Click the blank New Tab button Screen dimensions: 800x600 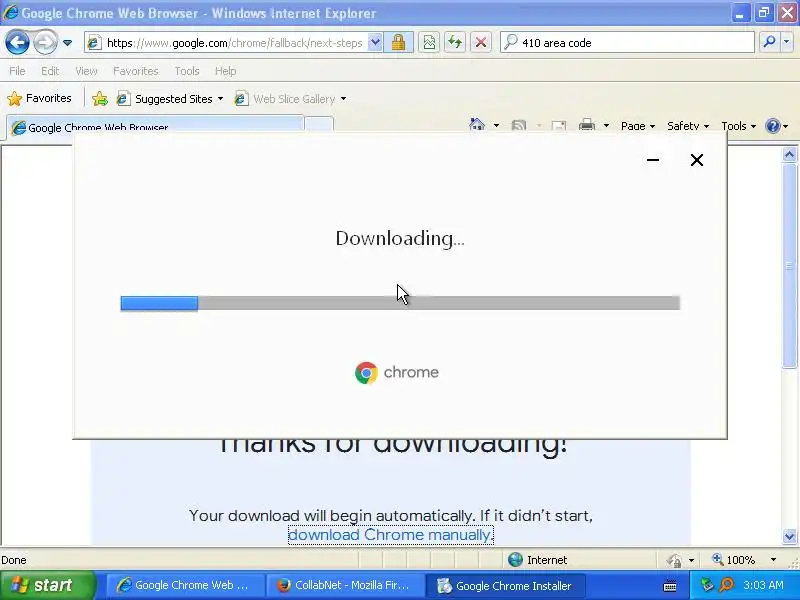[x=319, y=125]
